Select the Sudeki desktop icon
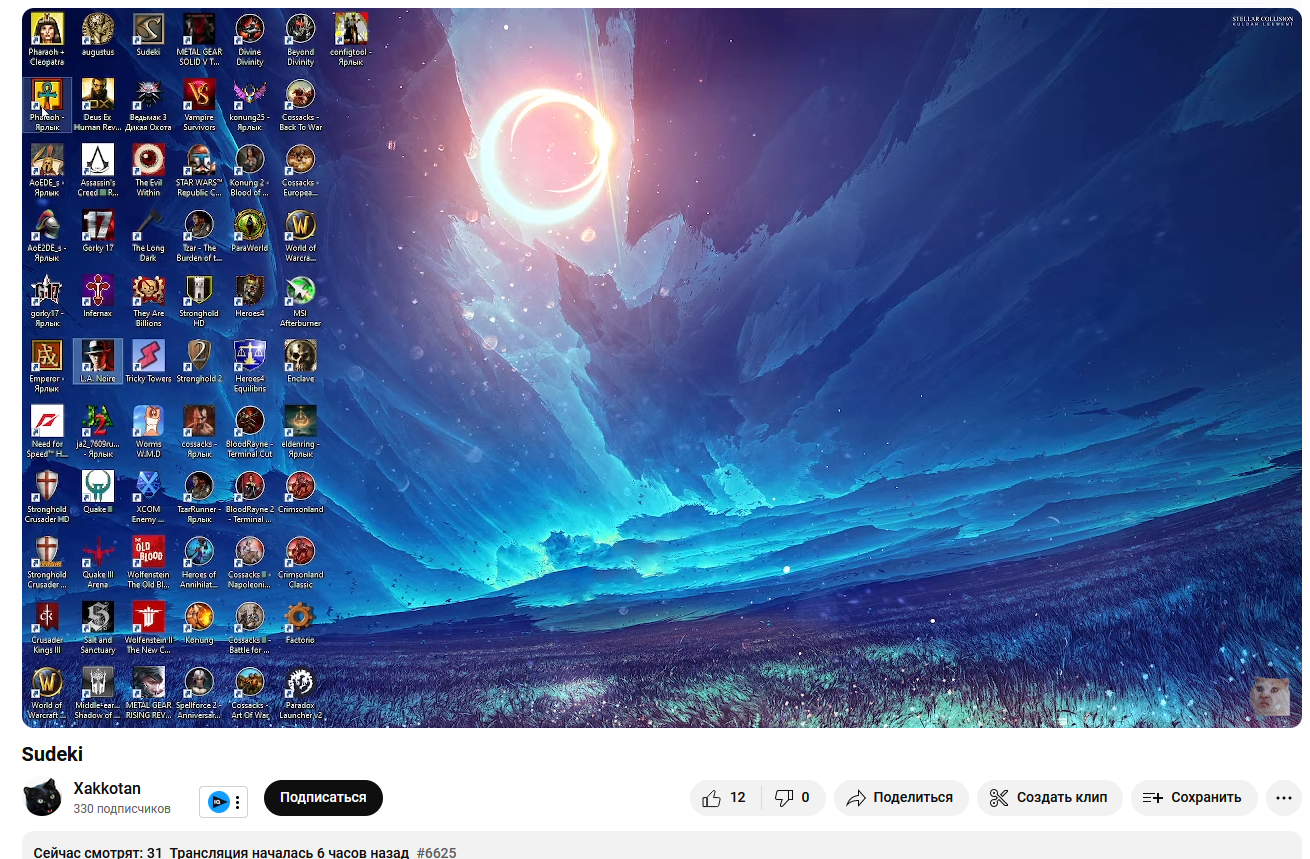The width and height of the screenshot is (1310, 859). coord(148,34)
